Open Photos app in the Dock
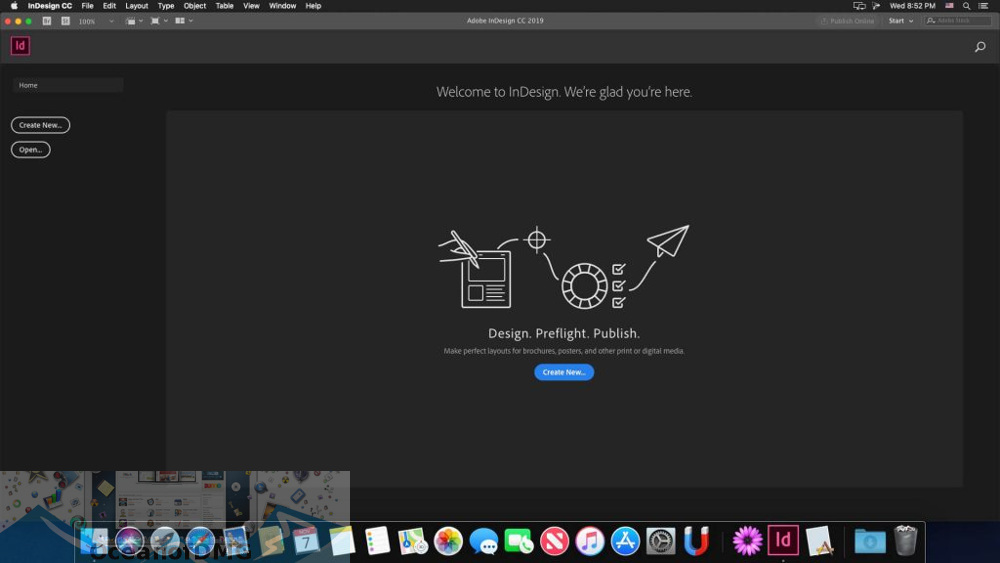 tap(448, 541)
